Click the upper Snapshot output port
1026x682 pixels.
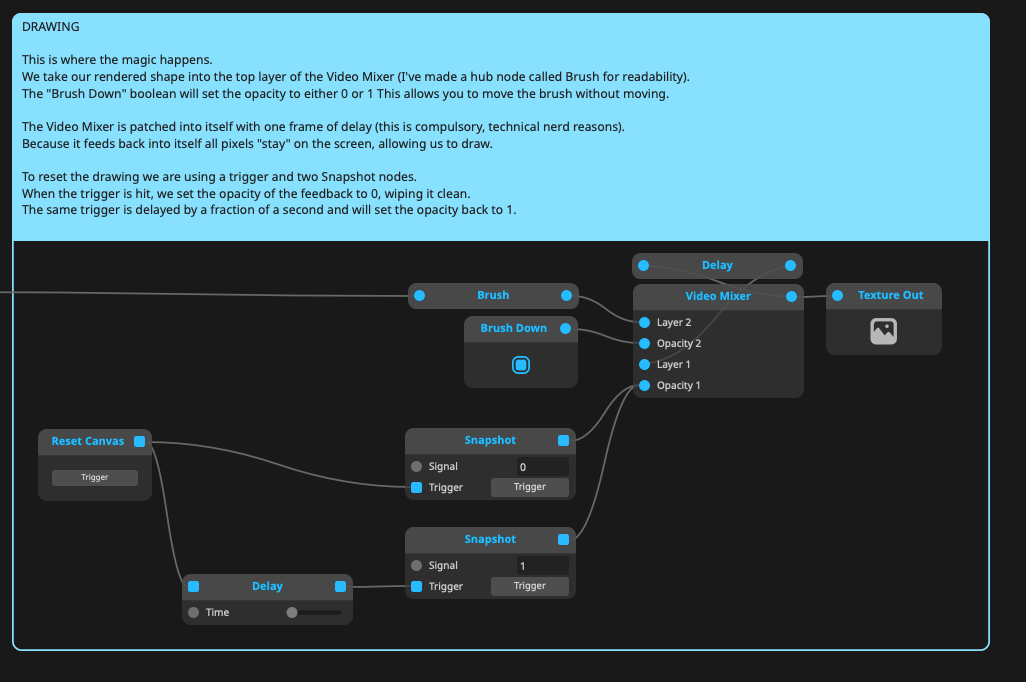coord(564,440)
